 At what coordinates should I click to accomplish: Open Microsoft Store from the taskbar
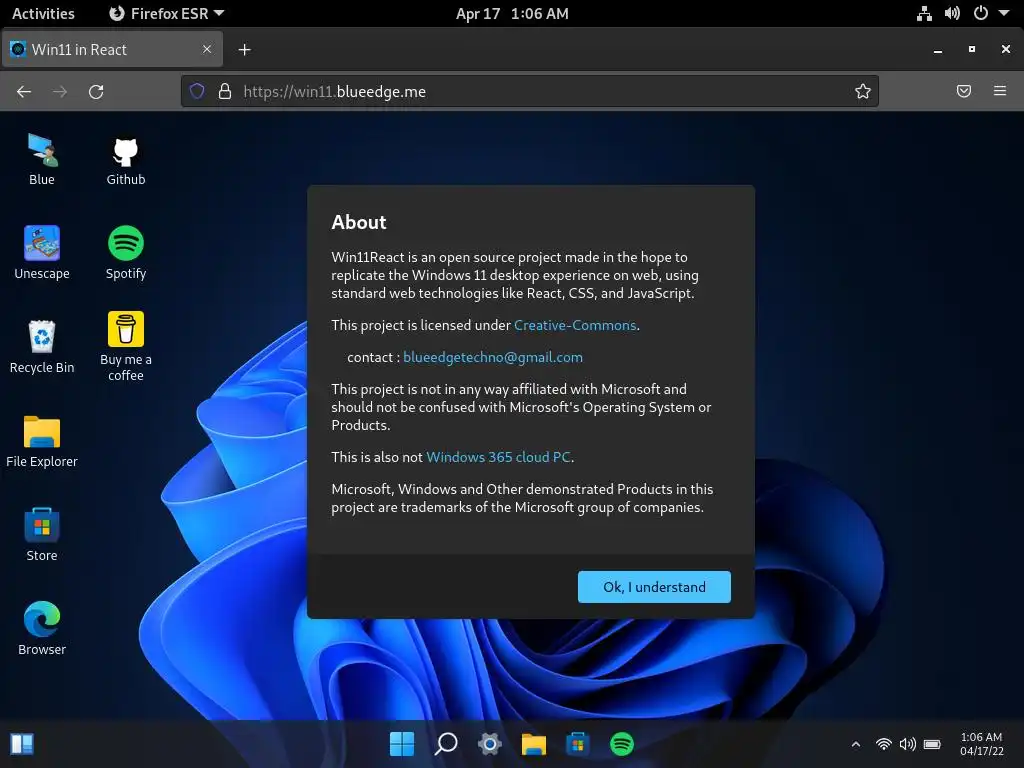pyautogui.click(x=577, y=744)
